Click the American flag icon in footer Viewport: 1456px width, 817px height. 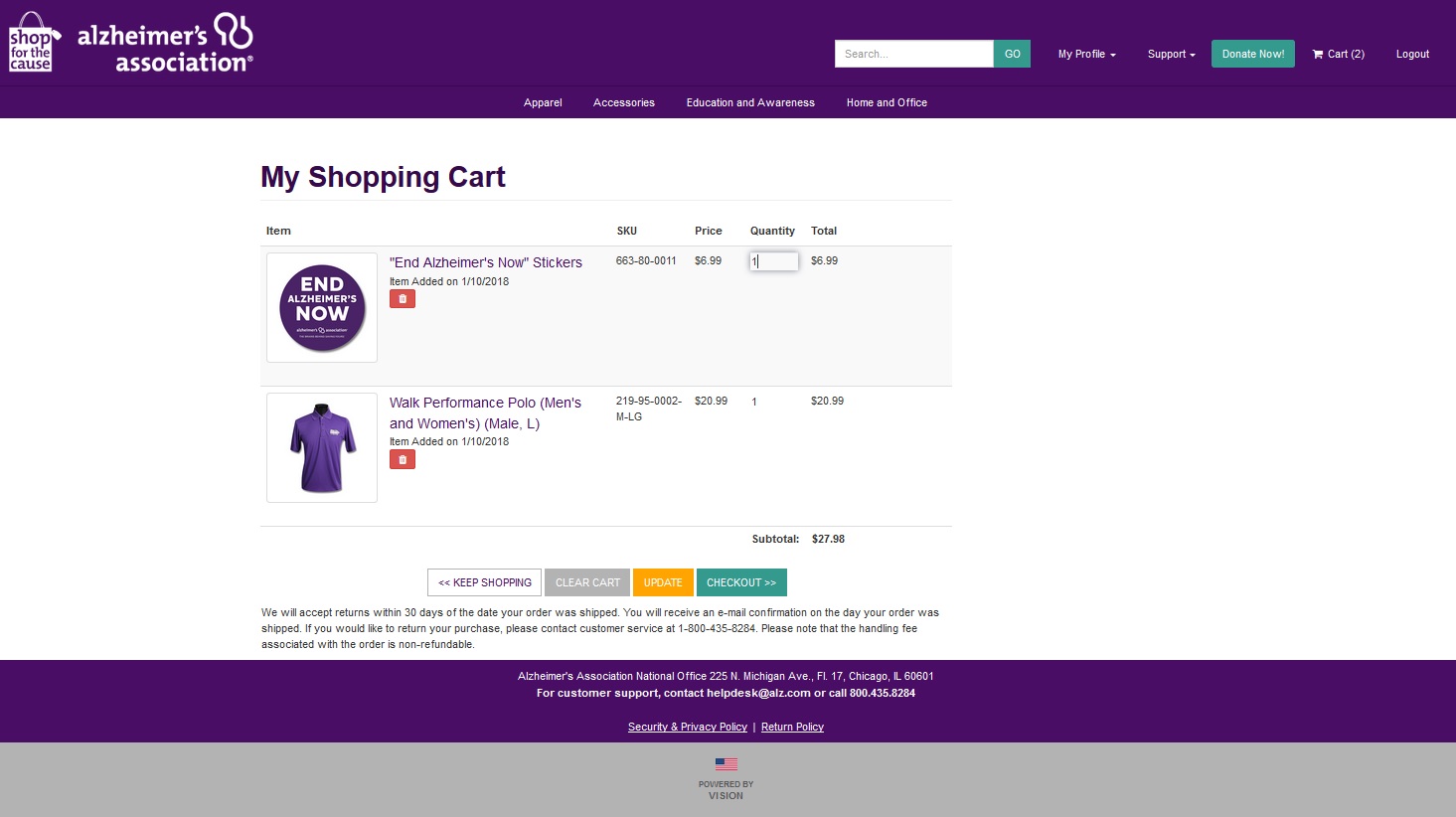point(727,763)
